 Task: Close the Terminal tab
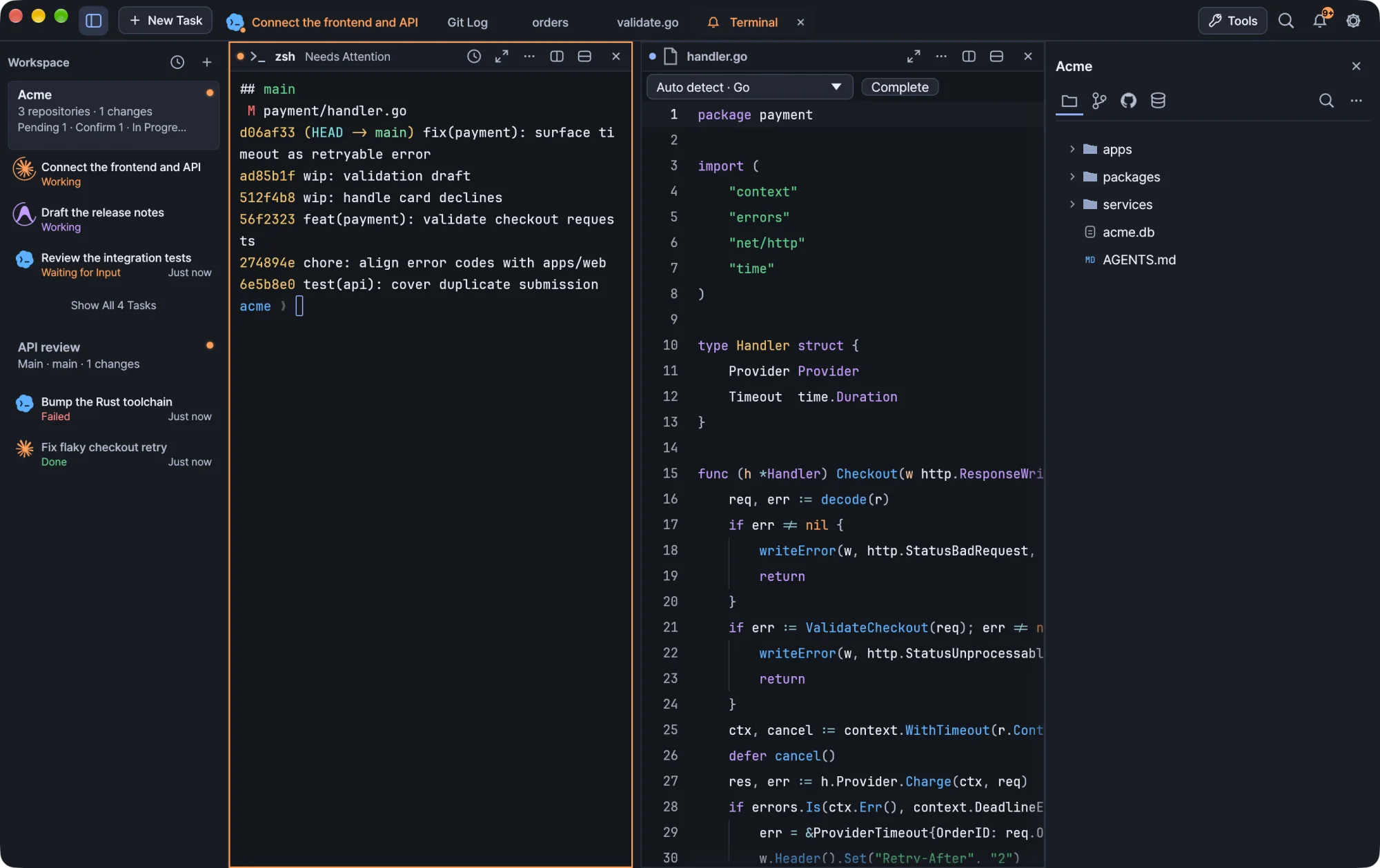(800, 22)
